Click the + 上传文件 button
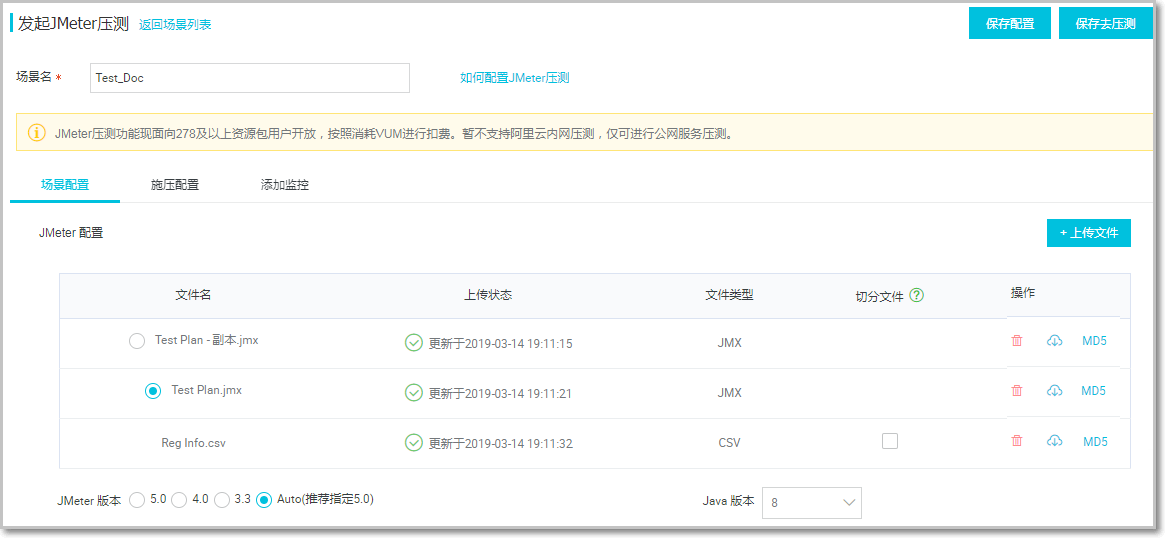 pos(1088,233)
